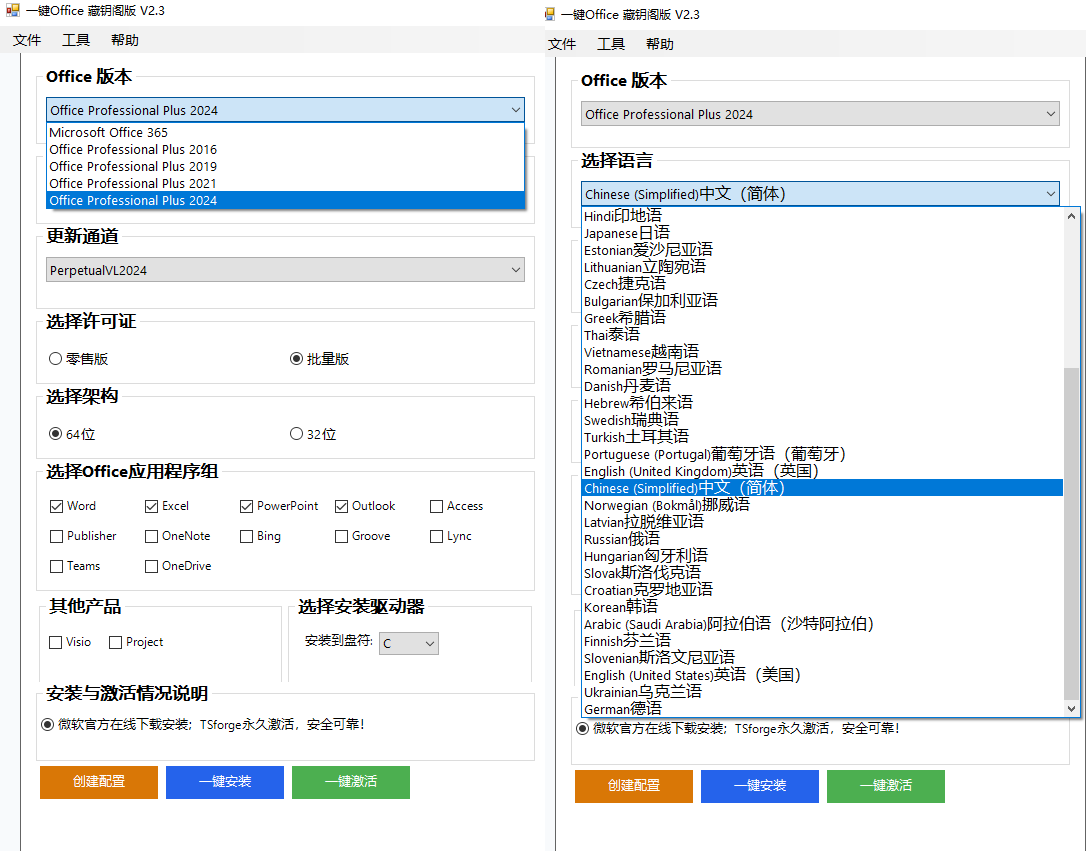Open the install drive letter dropdown
1086x851 pixels.
[x=408, y=643]
